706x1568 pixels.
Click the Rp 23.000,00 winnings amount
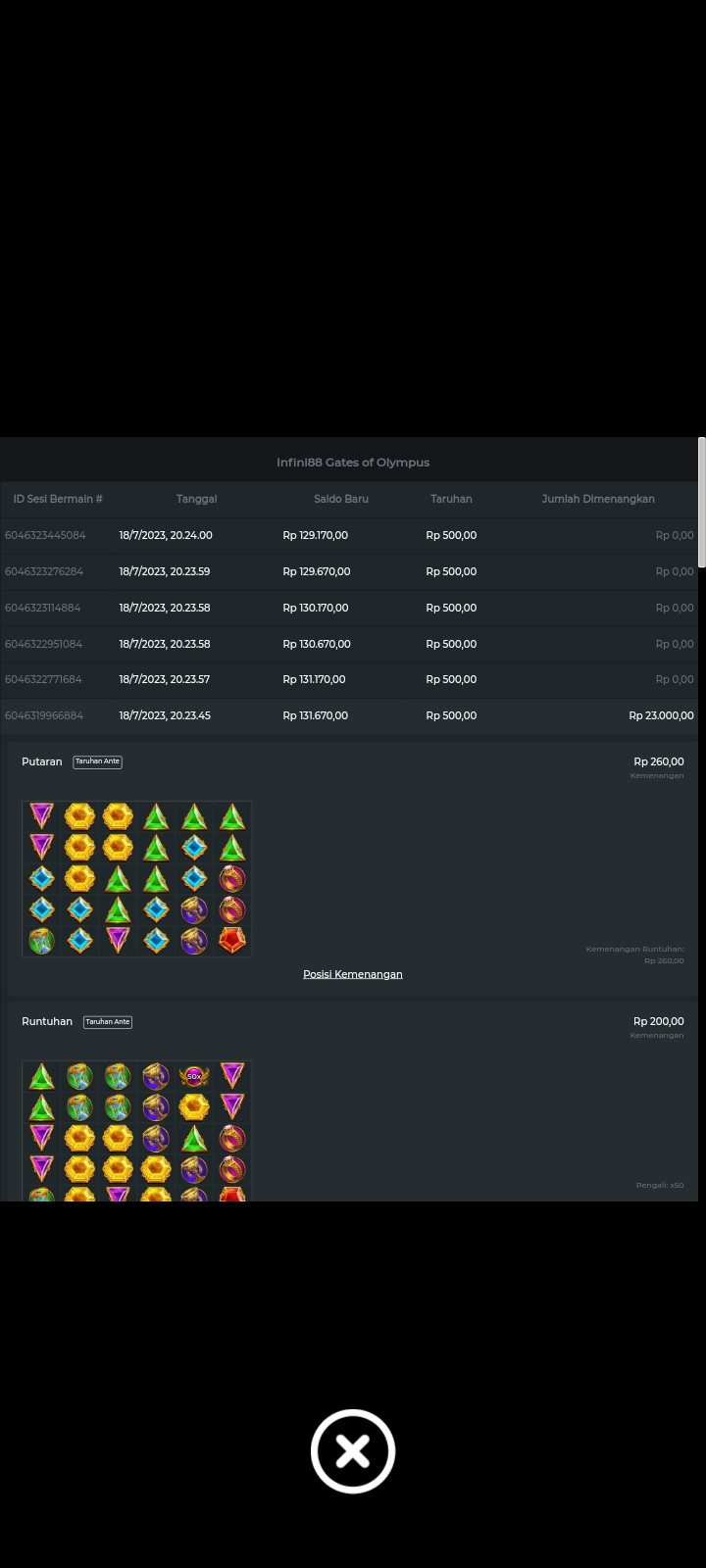coord(661,715)
